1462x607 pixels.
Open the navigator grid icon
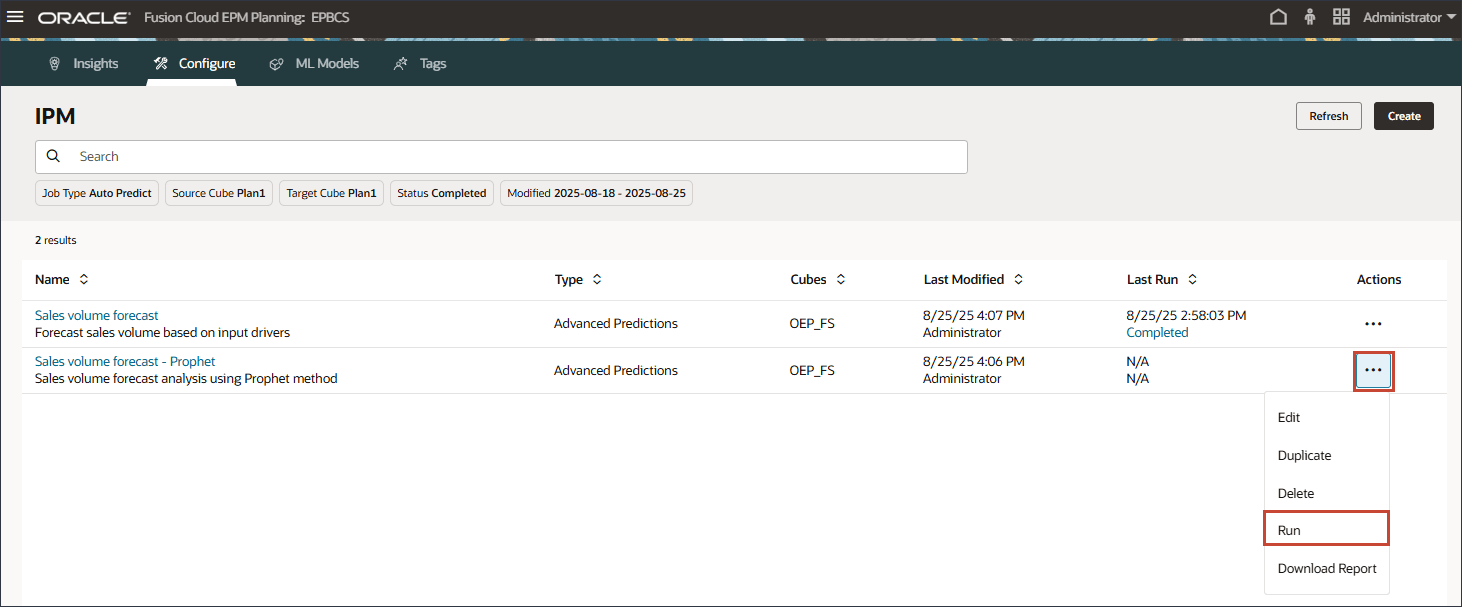click(1341, 17)
